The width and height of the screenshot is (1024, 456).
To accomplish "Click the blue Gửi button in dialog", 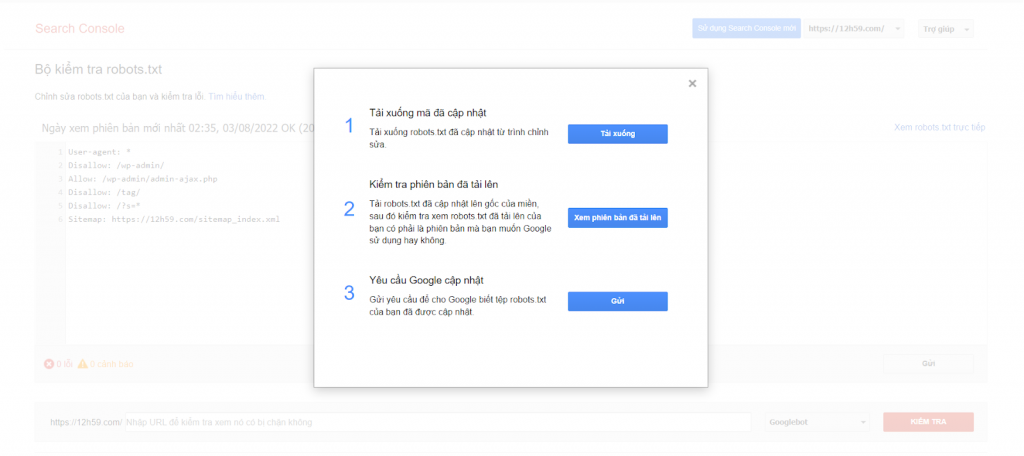I will [x=617, y=301].
